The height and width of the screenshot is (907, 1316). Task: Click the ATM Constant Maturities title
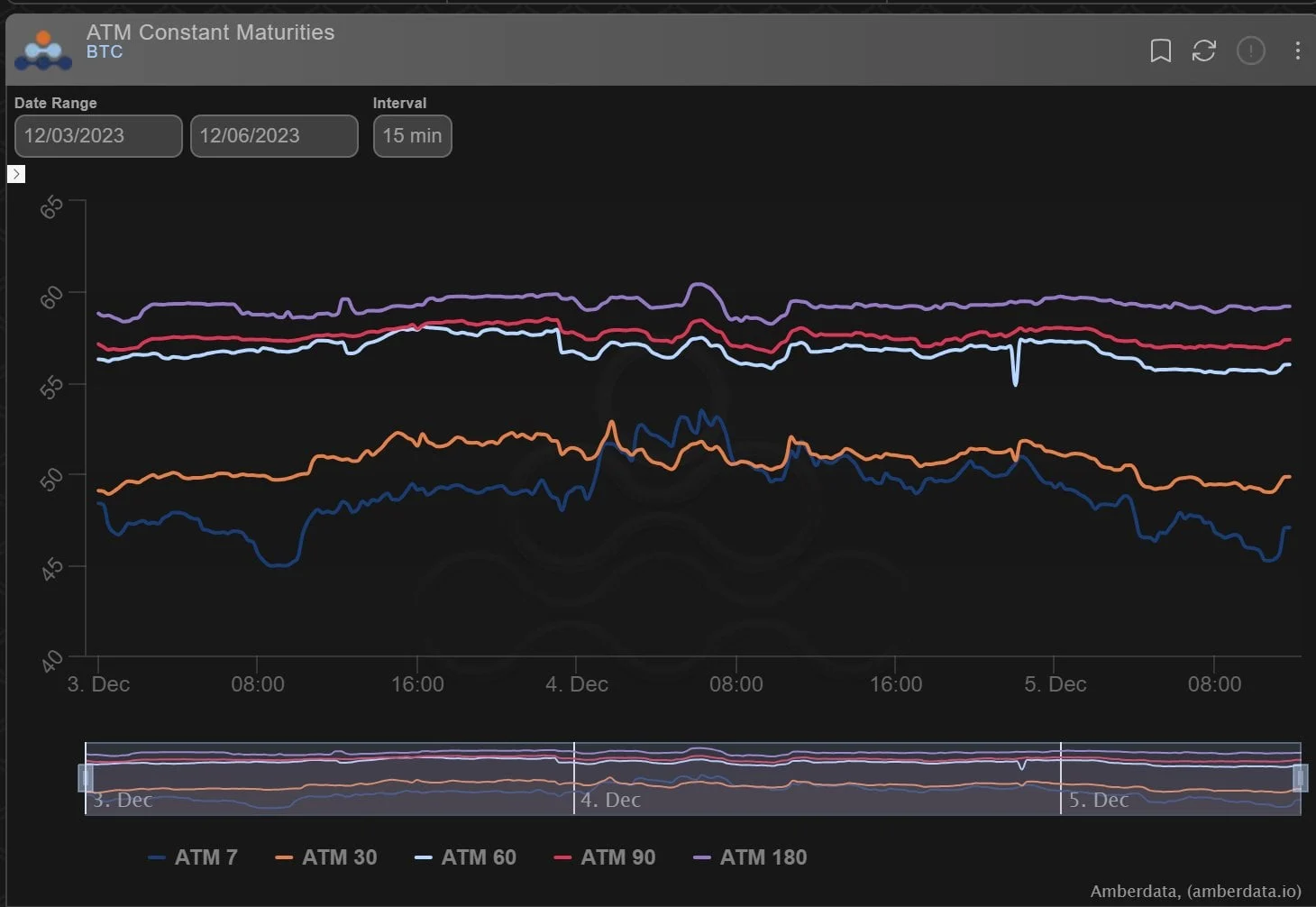[210, 32]
